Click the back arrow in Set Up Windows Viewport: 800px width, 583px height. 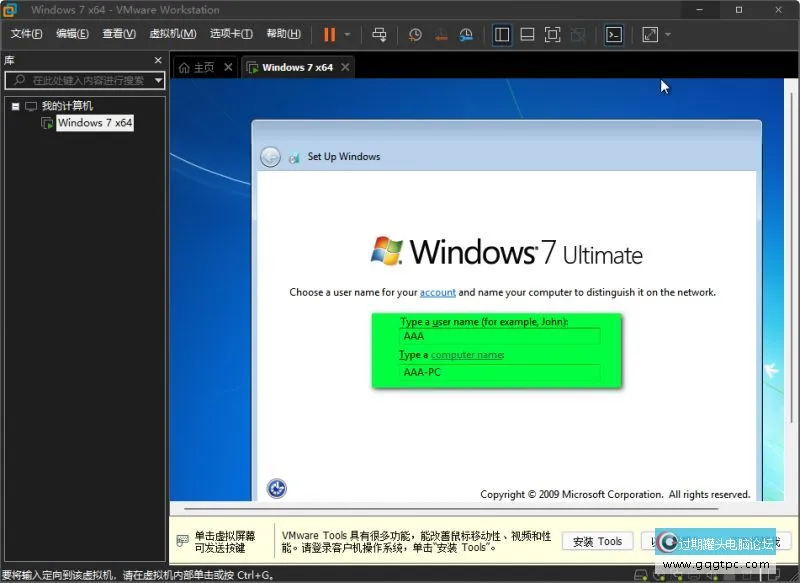tap(270, 157)
